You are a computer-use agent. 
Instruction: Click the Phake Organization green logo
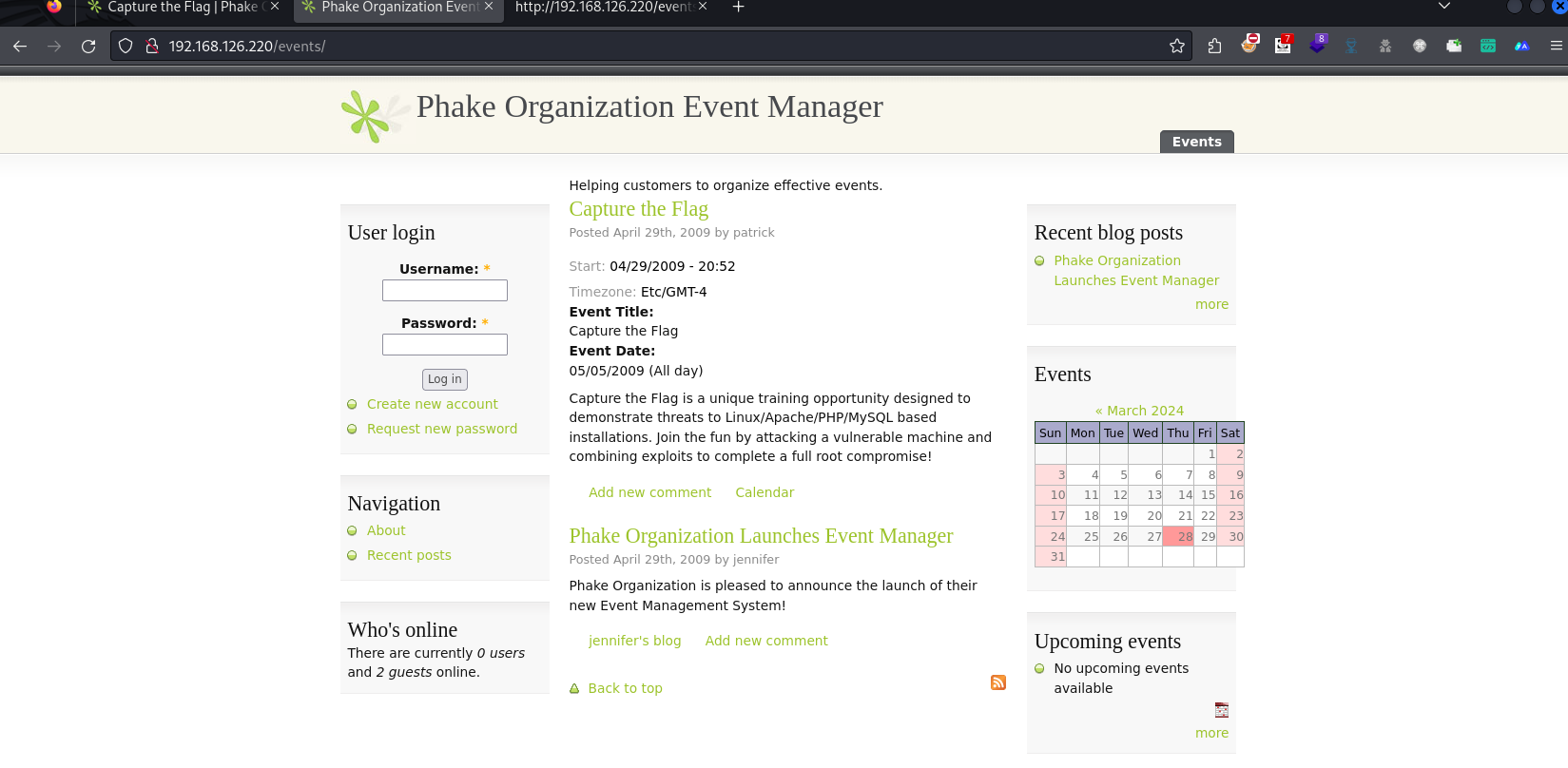pyautogui.click(x=375, y=116)
